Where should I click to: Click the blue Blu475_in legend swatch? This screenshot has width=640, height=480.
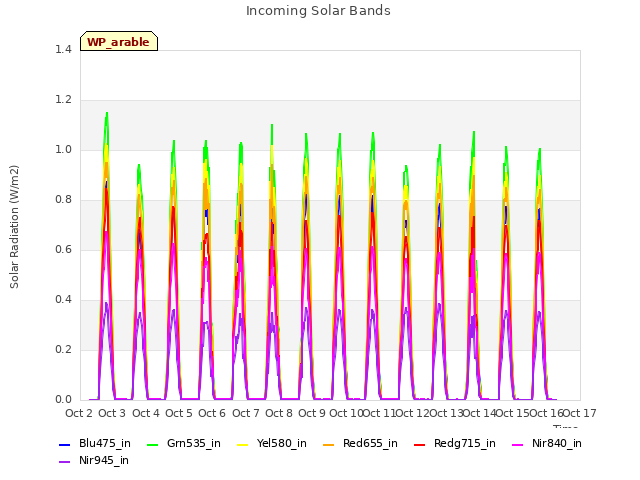coord(65,444)
